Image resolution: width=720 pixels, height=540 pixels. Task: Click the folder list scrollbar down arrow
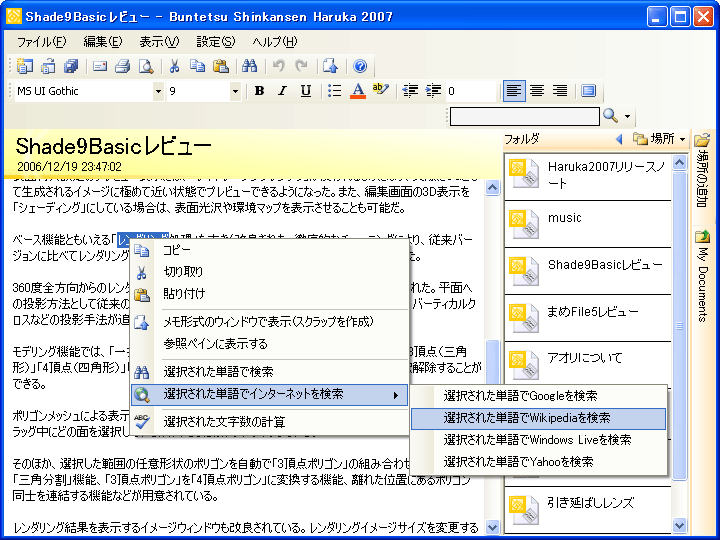680,525
